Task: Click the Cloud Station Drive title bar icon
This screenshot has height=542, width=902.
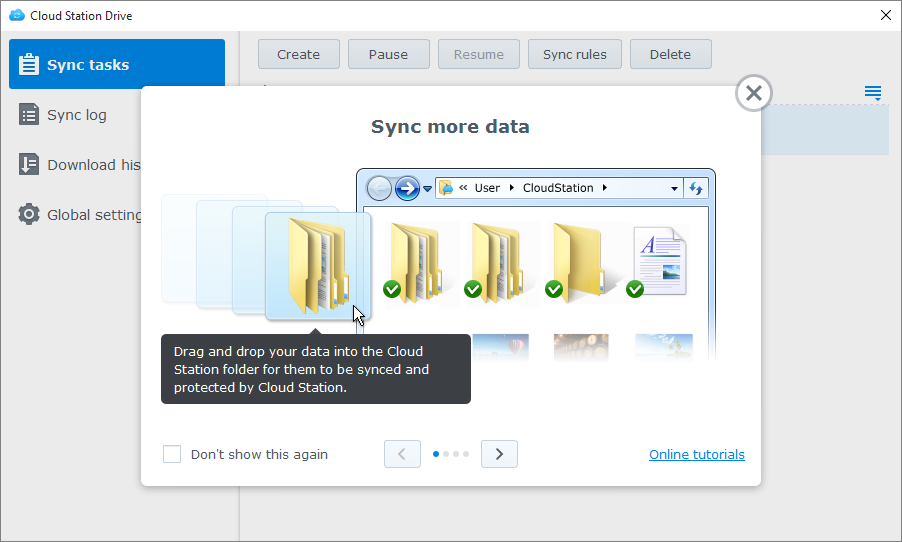Action: [x=16, y=15]
